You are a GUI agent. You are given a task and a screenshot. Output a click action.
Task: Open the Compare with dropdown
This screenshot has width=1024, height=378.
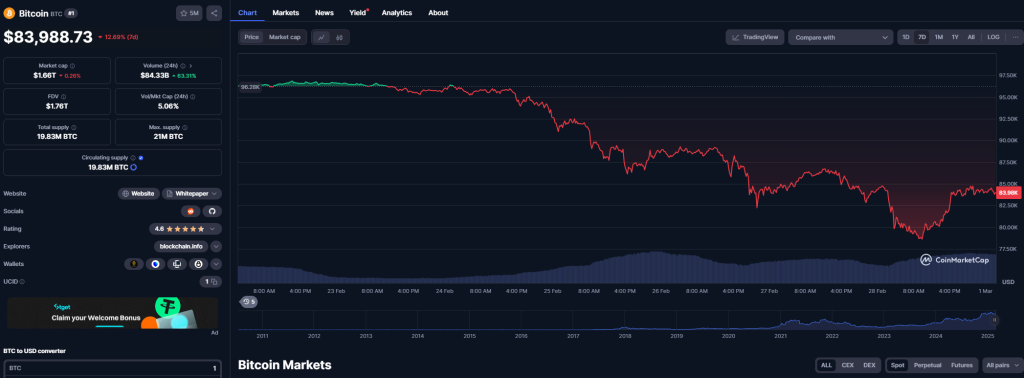coord(840,37)
